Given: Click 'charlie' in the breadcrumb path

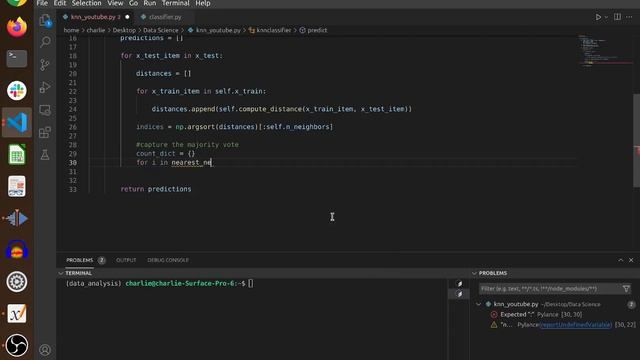Looking at the screenshot, I should 96,30.
